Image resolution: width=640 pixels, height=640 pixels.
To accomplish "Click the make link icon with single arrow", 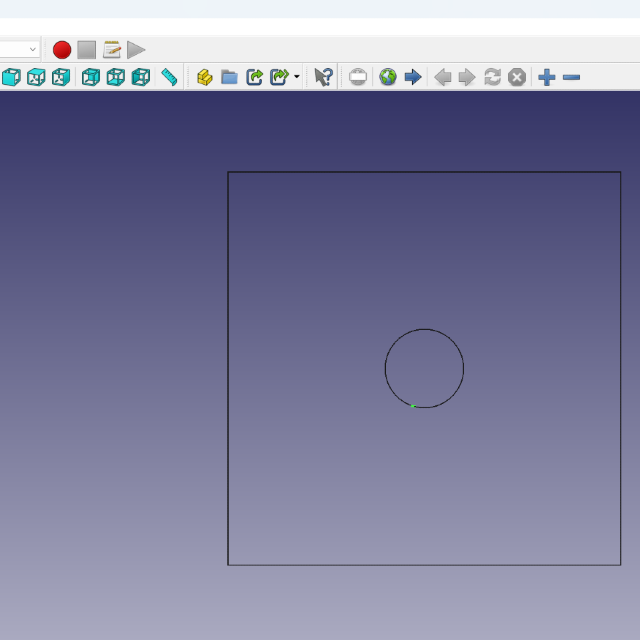I will pos(254,77).
